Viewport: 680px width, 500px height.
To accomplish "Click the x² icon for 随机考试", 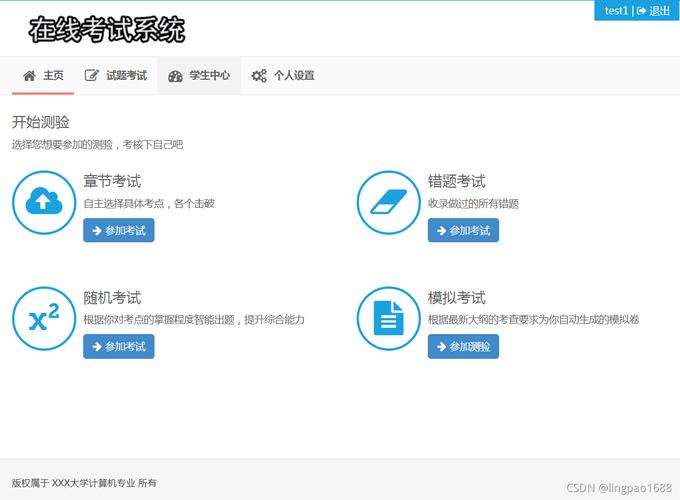I will point(44,318).
